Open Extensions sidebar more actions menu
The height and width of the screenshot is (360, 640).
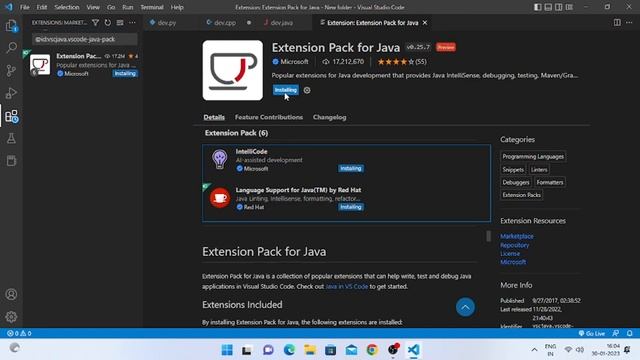[x=132, y=23]
